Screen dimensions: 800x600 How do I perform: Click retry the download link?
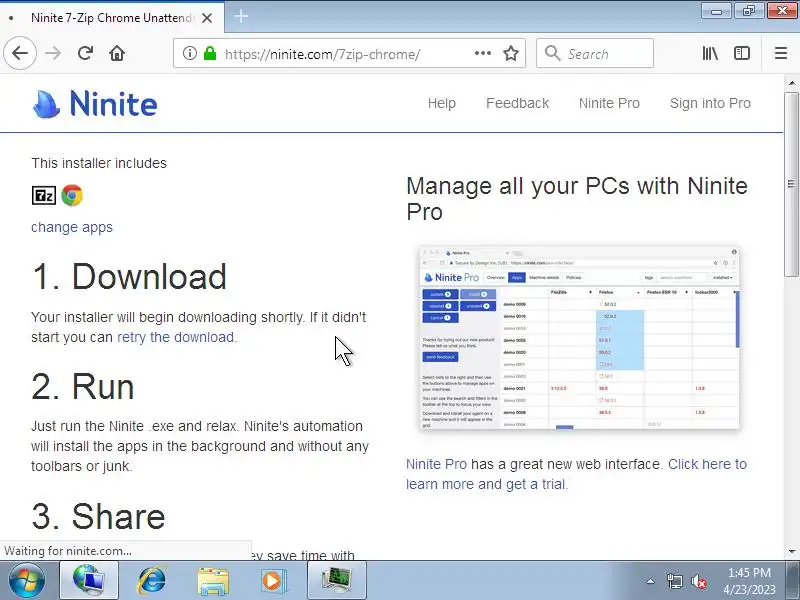176,337
